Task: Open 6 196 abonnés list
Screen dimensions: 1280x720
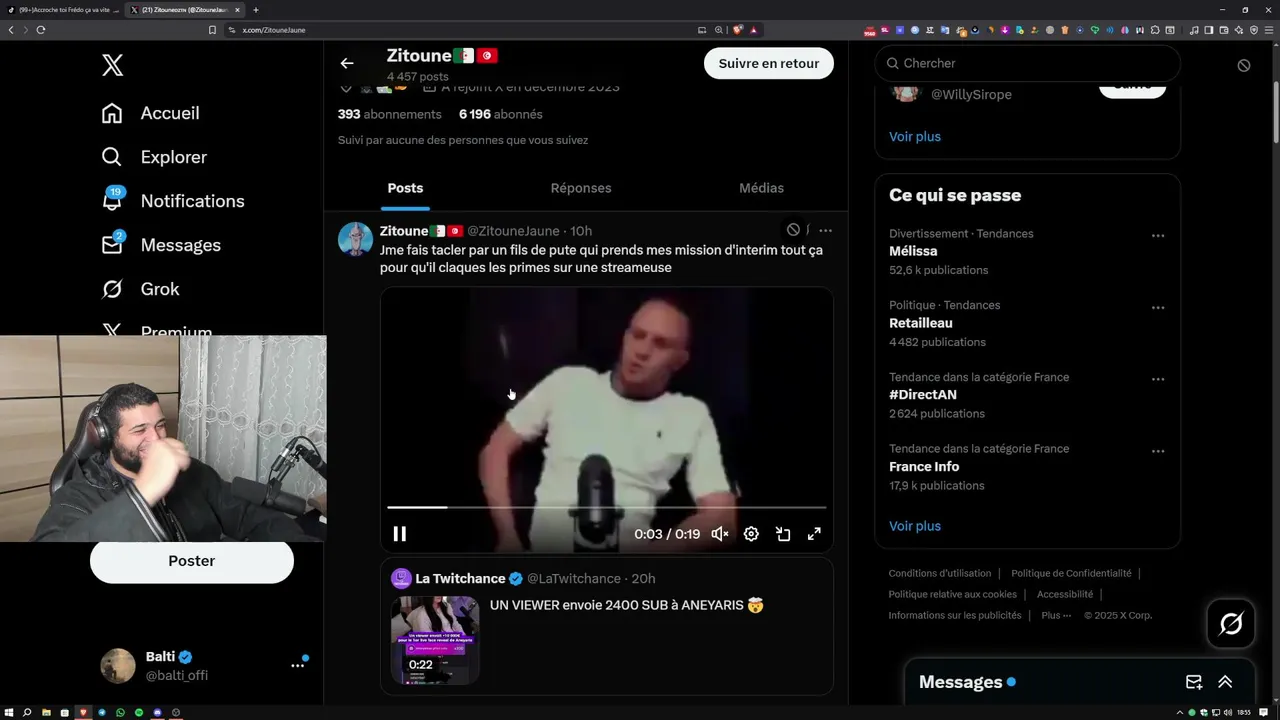Action: click(x=501, y=114)
